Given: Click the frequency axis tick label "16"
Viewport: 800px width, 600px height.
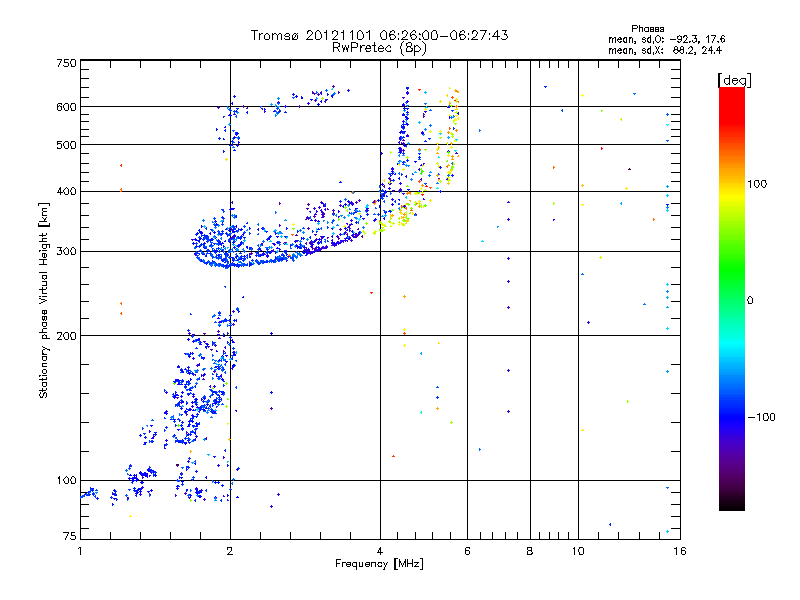Looking at the screenshot, I should point(680,551).
